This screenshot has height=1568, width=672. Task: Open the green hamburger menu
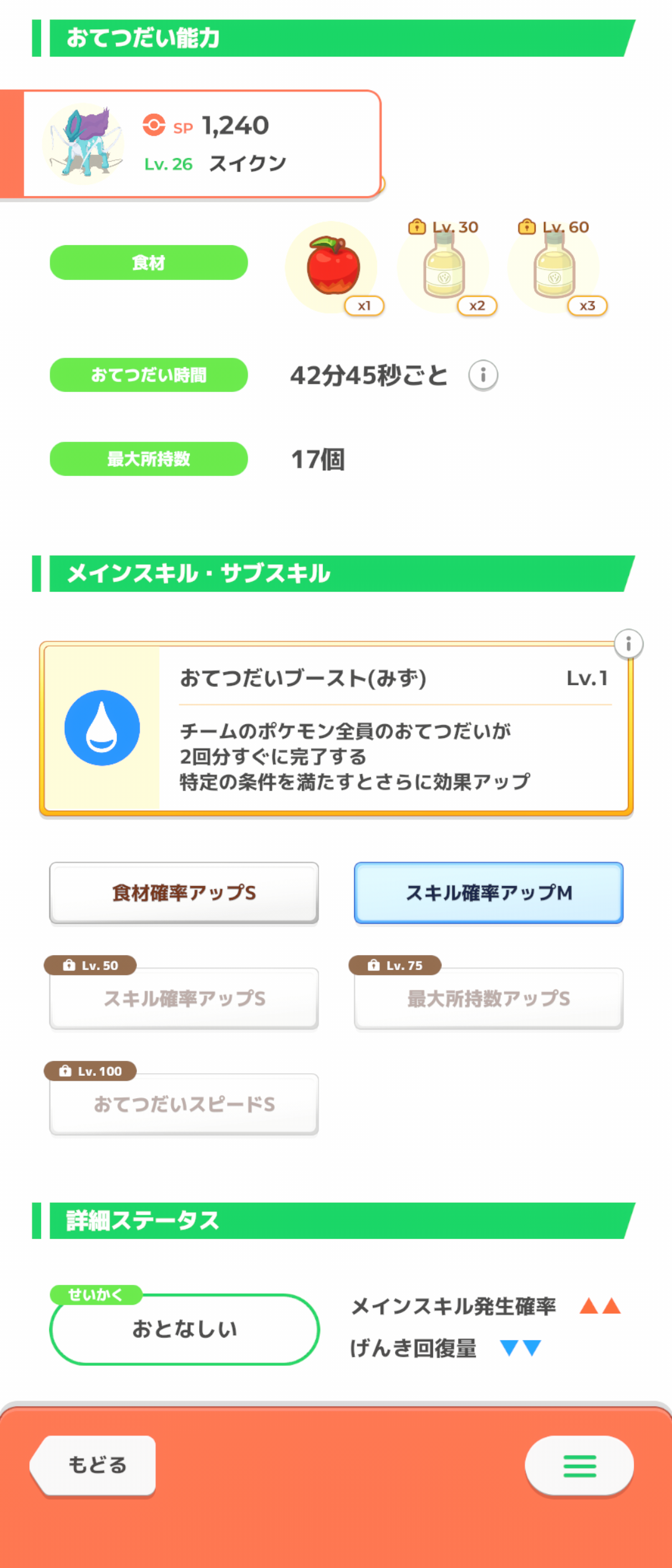click(x=579, y=1465)
